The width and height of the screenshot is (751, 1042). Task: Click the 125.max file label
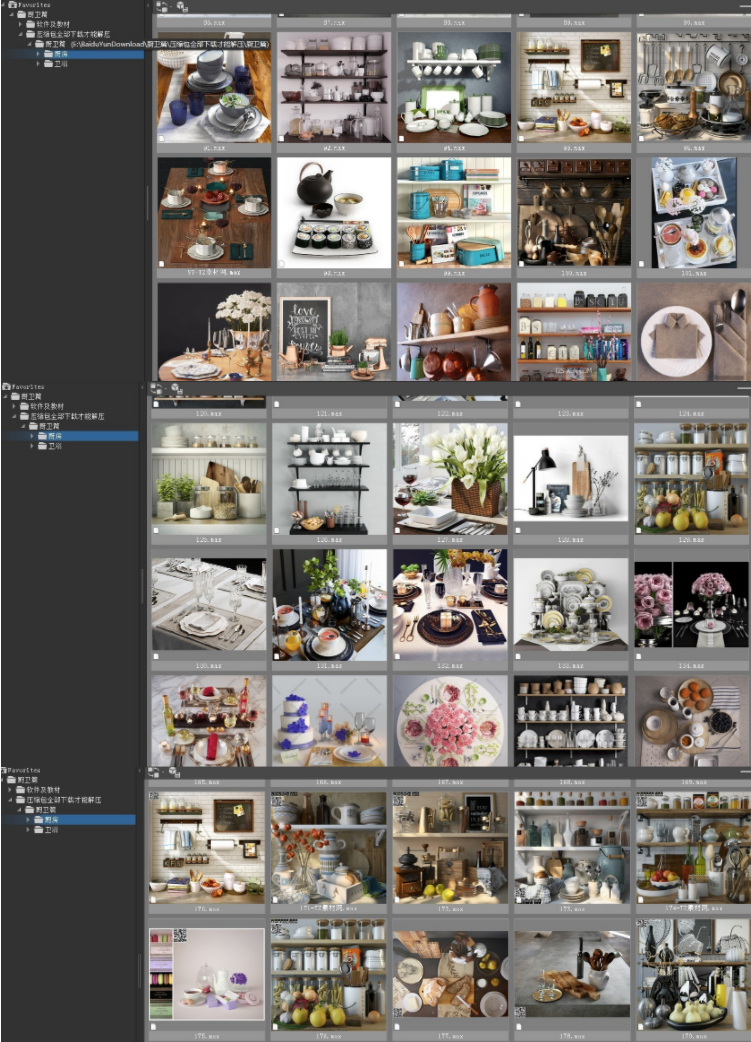(208, 540)
